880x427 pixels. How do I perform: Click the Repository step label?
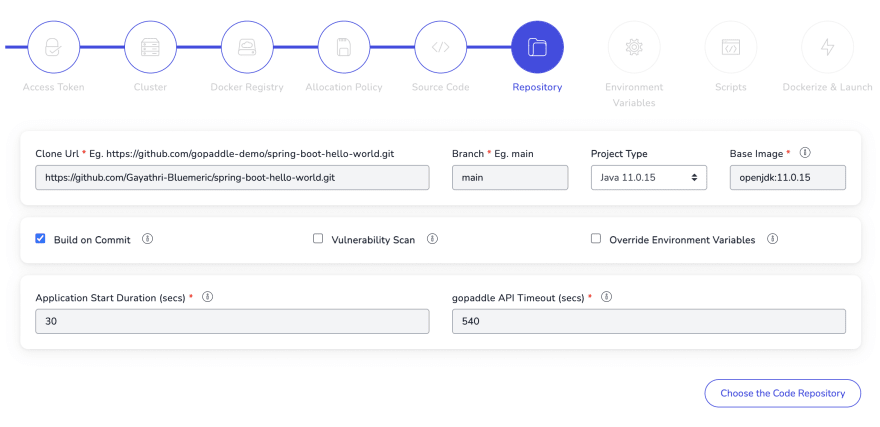click(x=537, y=87)
